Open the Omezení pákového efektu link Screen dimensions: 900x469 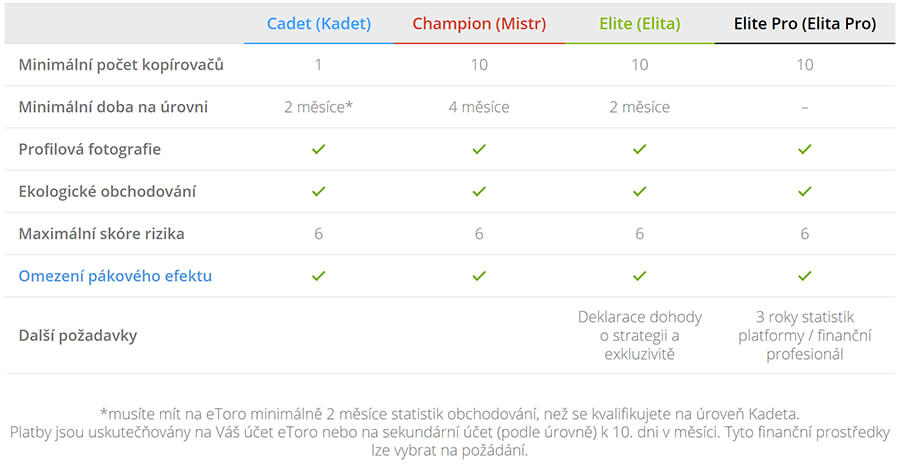tap(115, 276)
